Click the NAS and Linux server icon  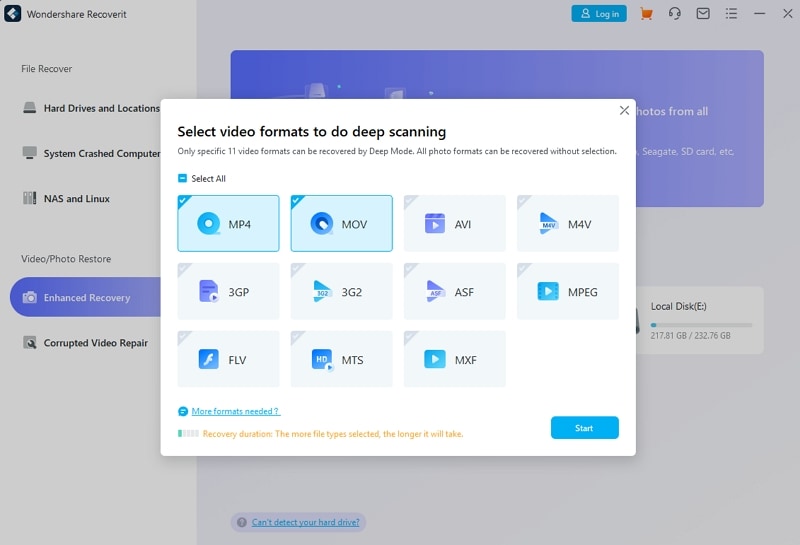point(30,198)
